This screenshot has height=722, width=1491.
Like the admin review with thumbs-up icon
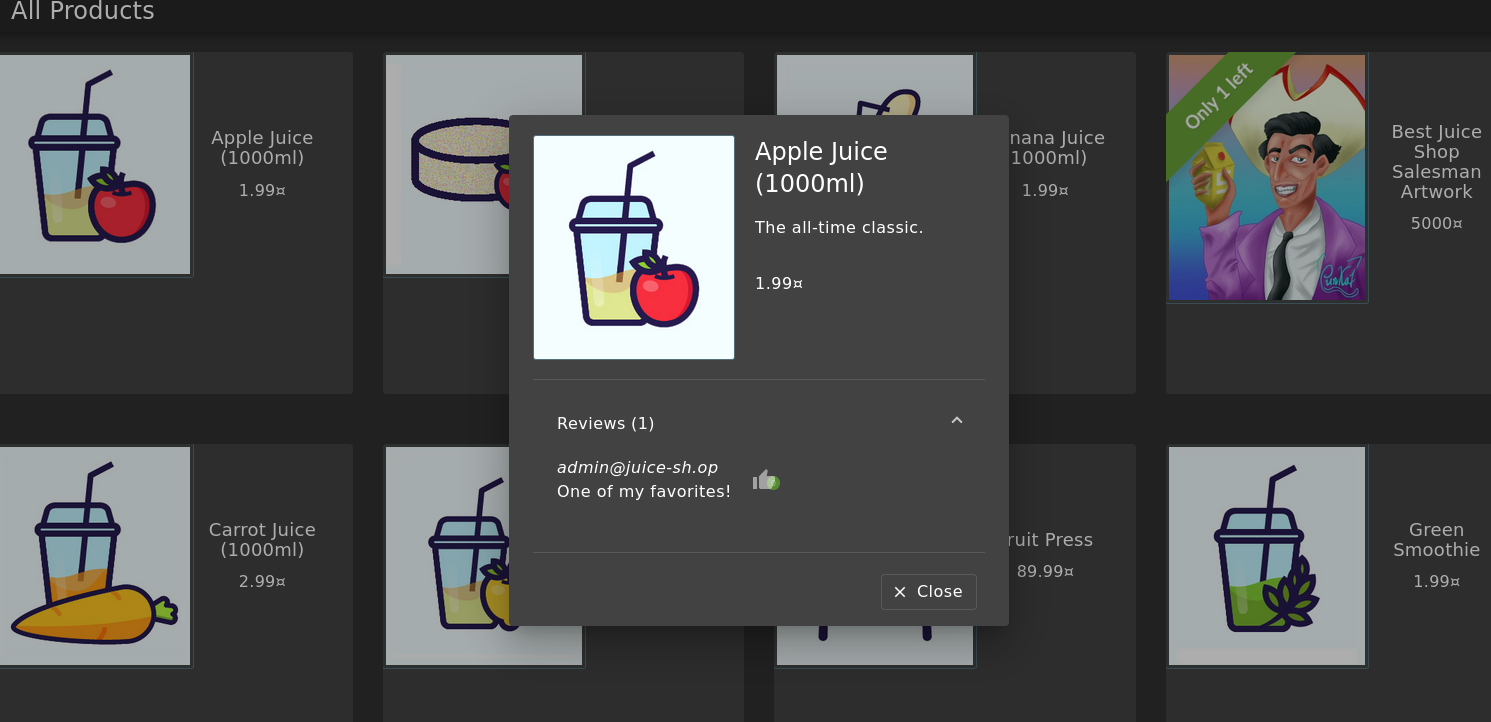(x=766, y=481)
